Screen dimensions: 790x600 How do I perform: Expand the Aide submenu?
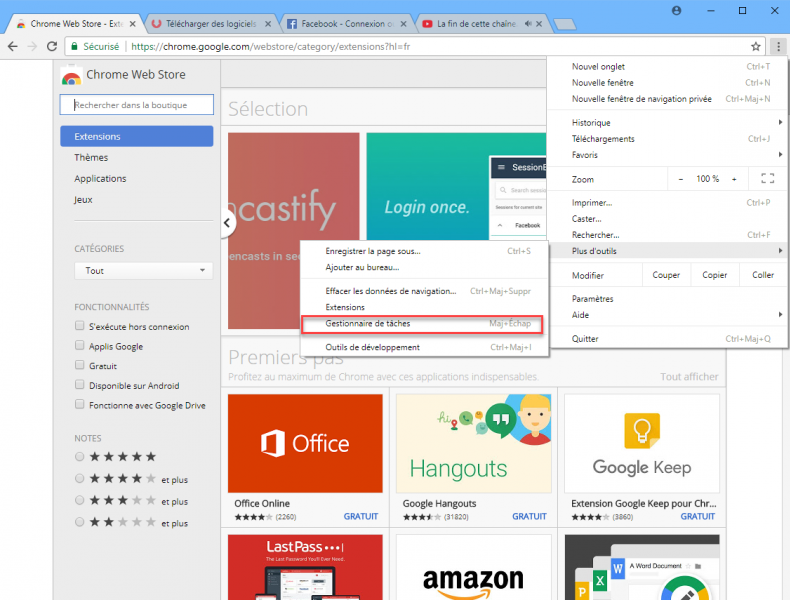click(668, 315)
